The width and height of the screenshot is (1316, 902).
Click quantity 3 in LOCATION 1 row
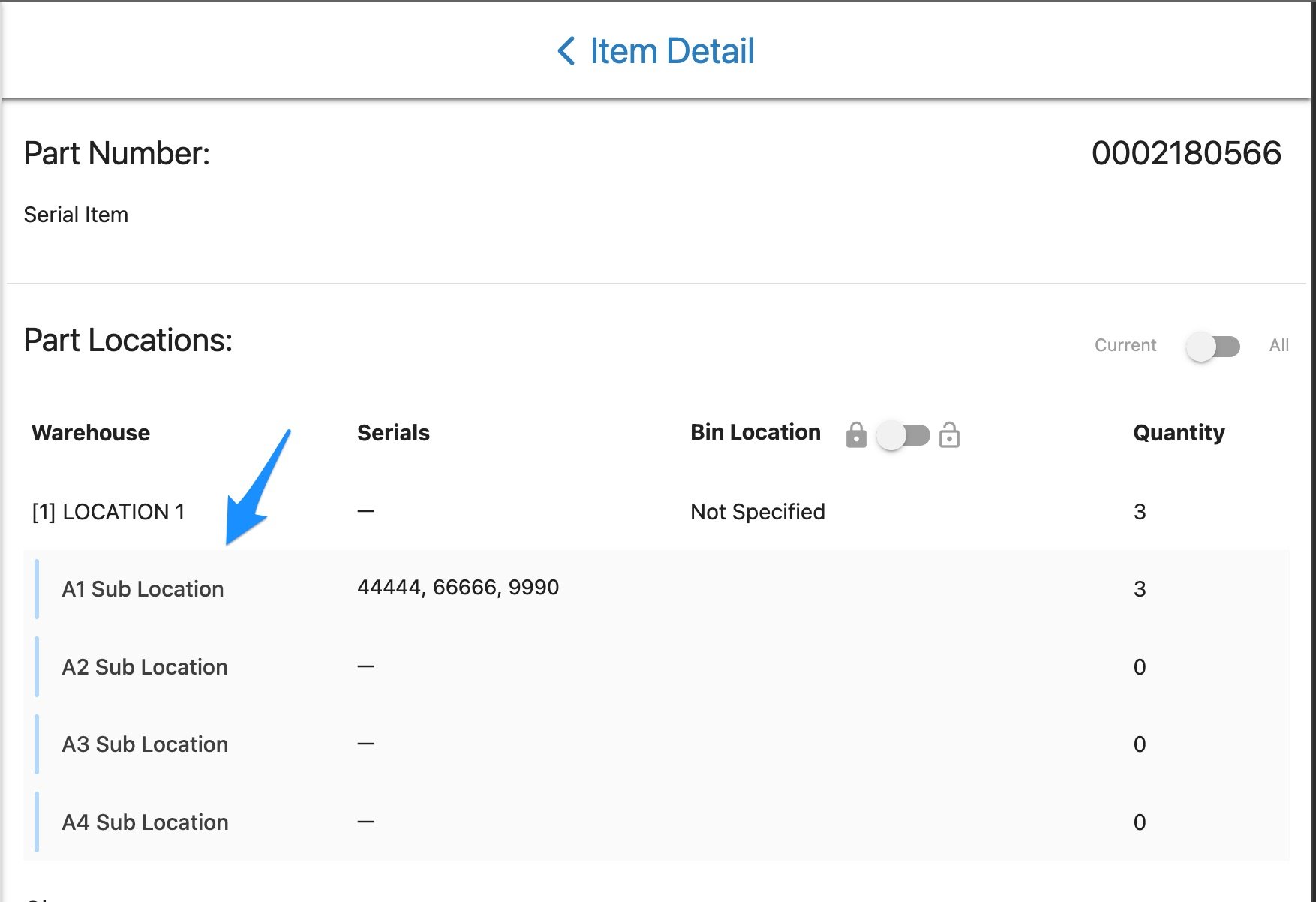click(x=1140, y=512)
